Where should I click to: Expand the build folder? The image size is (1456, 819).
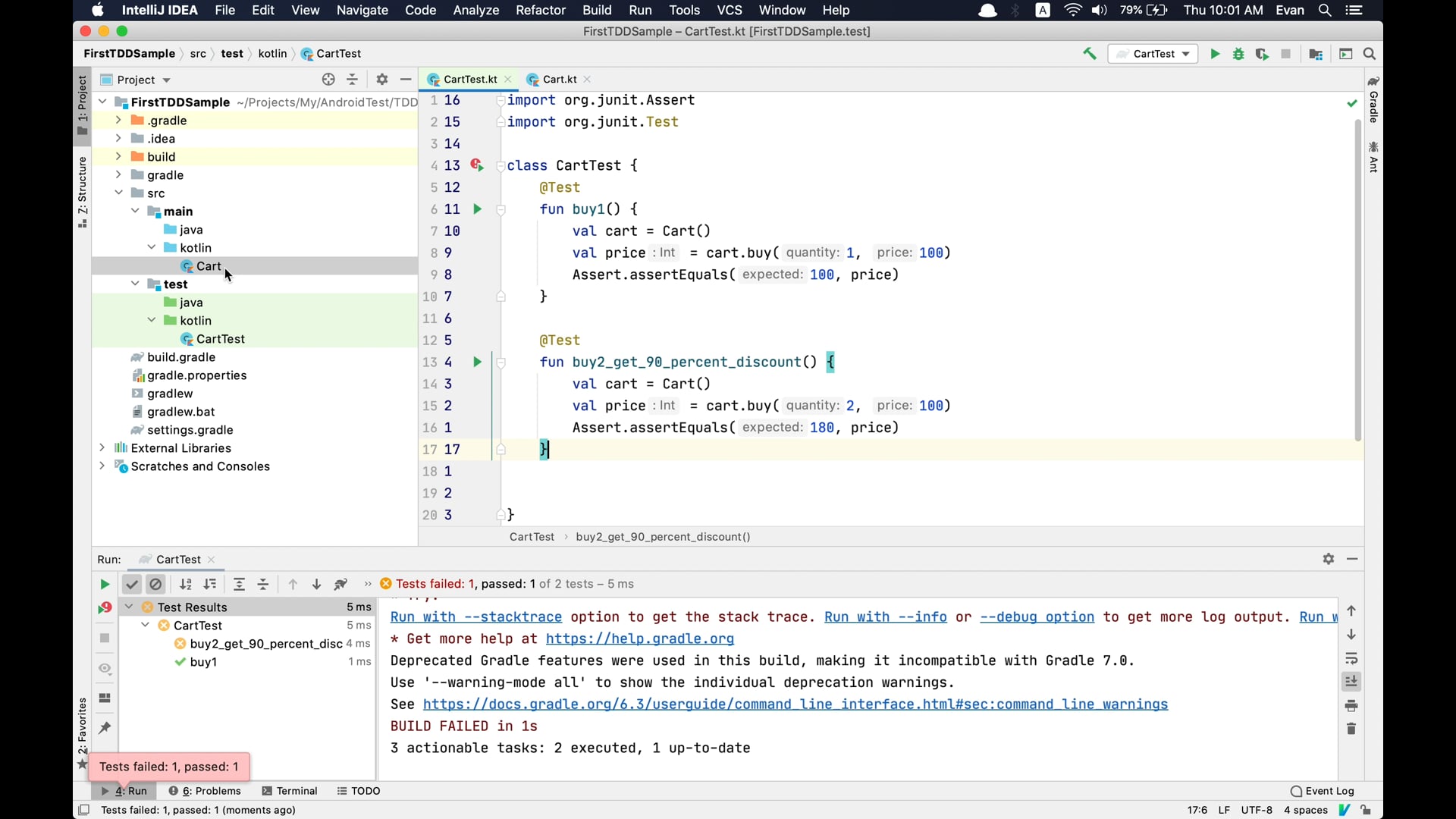point(118,157)
